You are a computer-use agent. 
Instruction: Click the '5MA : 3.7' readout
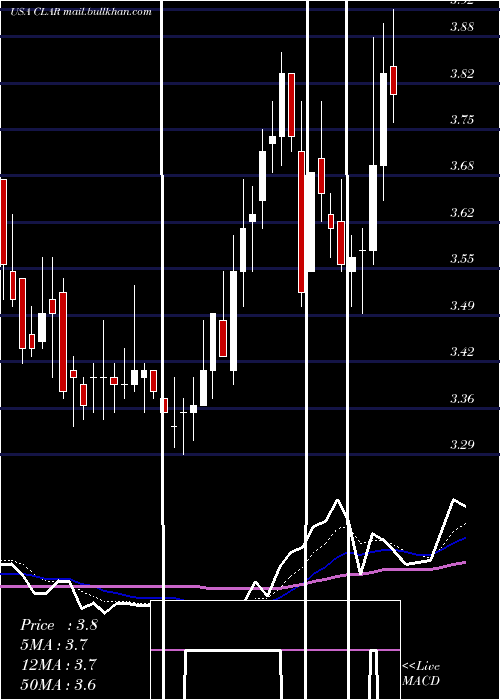[54, 645]
